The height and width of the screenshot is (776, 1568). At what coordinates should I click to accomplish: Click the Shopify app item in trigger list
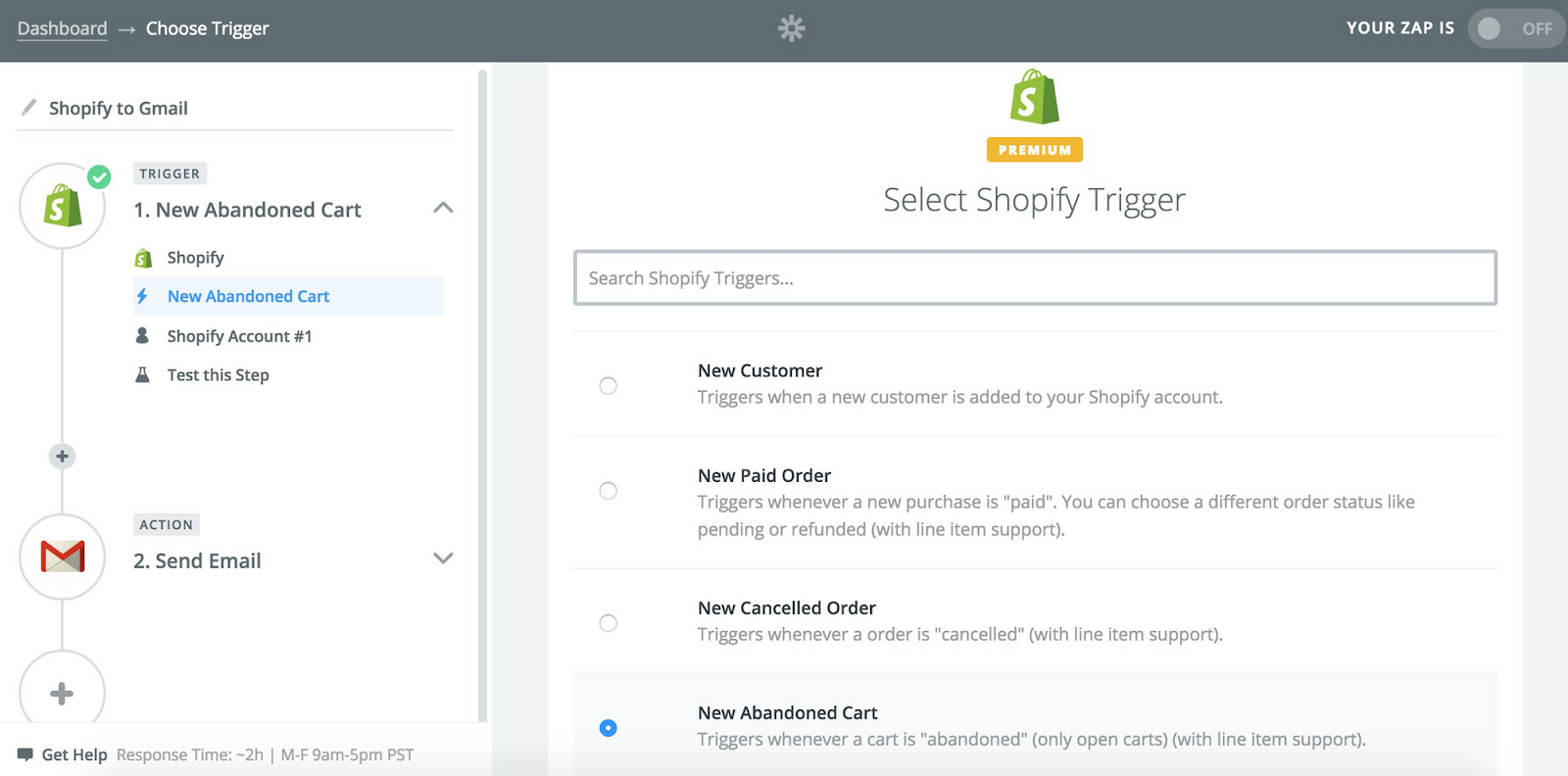click(x=195, y=258)
